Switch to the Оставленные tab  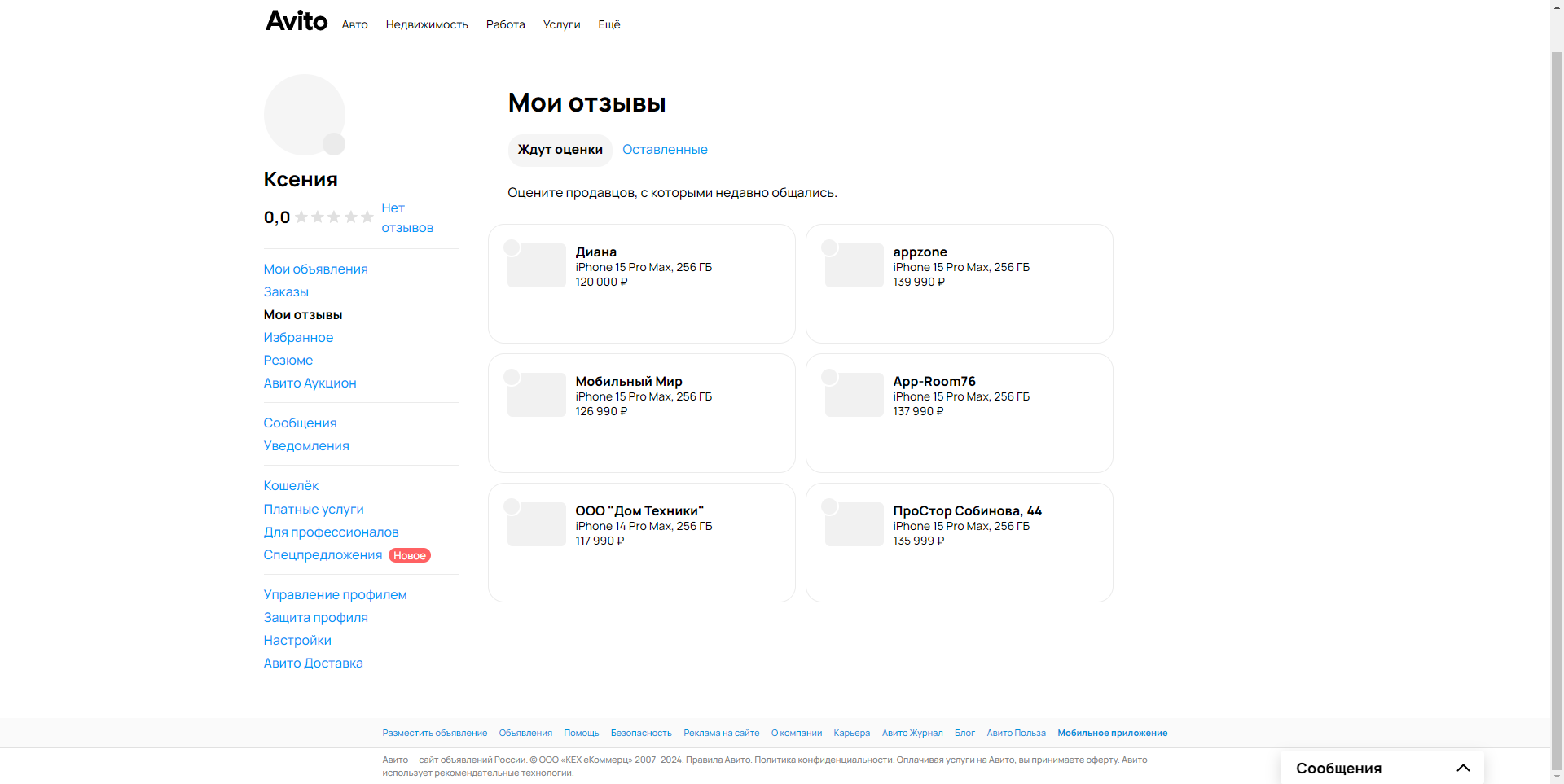(x=665, y=150)
